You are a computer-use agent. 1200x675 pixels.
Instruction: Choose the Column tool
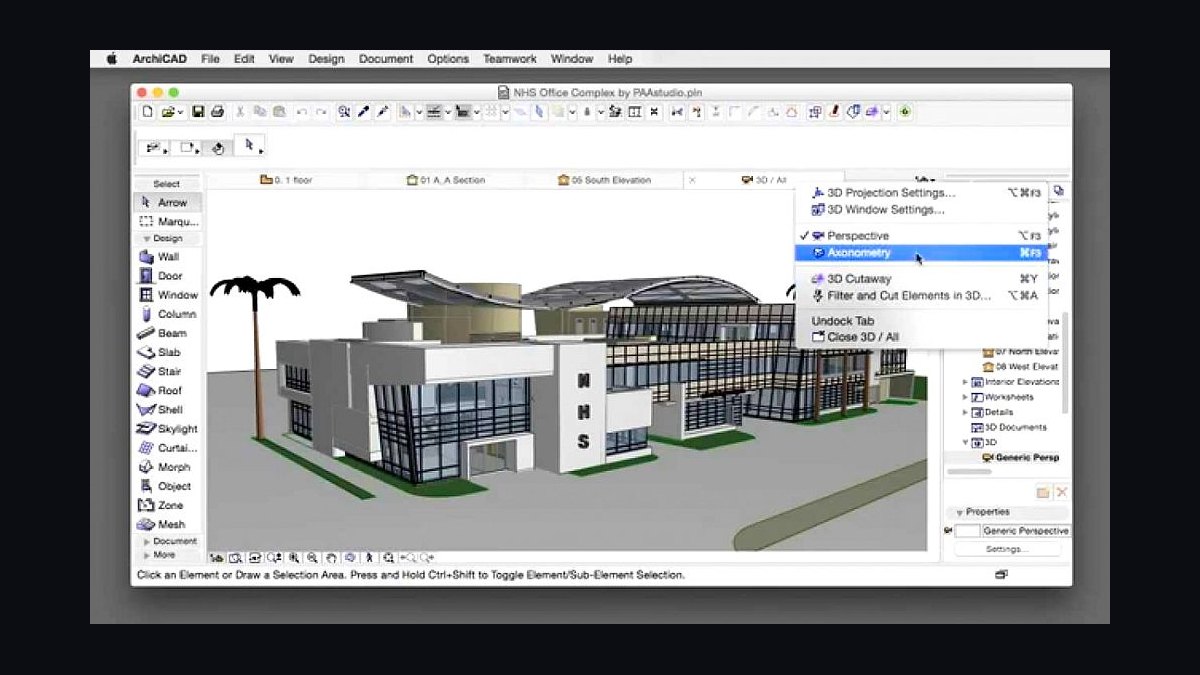(x=167, y=314)
